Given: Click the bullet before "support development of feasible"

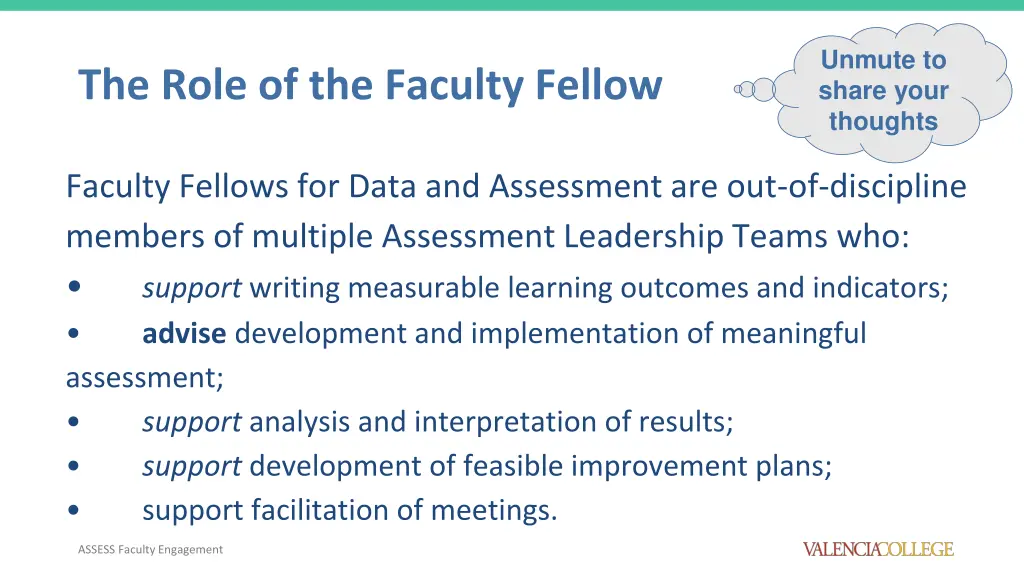Looking at the screenshot, I should (x=76, y=467).
